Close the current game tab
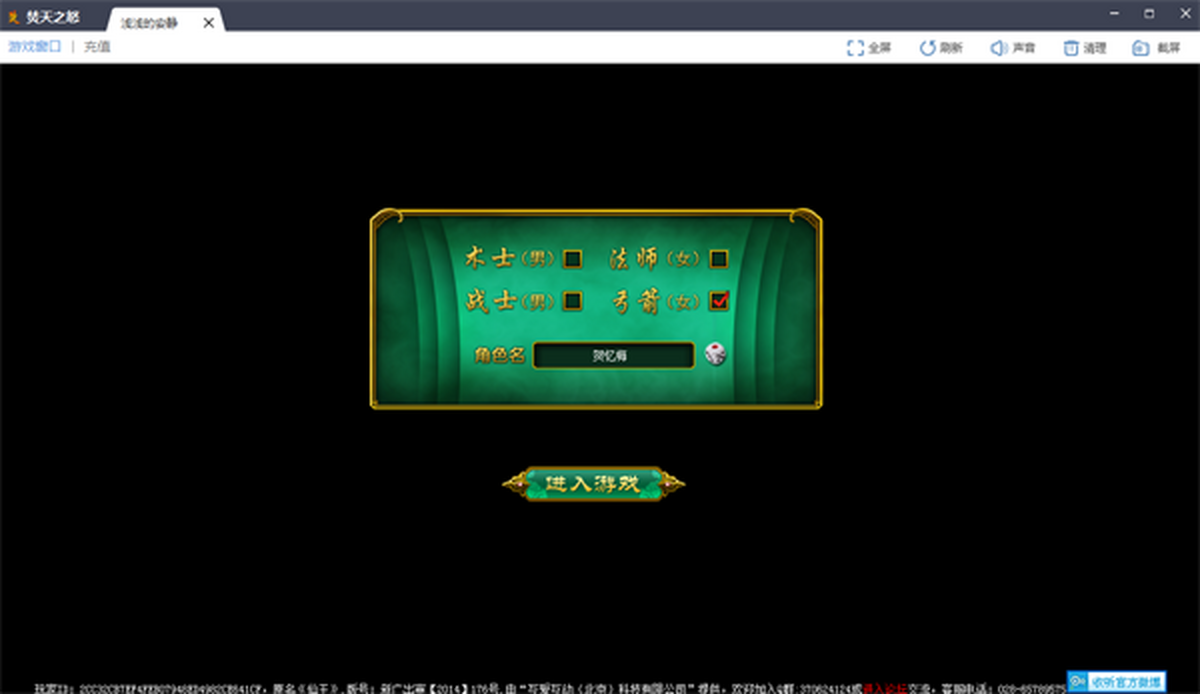1200x694 pixels. 208,22
